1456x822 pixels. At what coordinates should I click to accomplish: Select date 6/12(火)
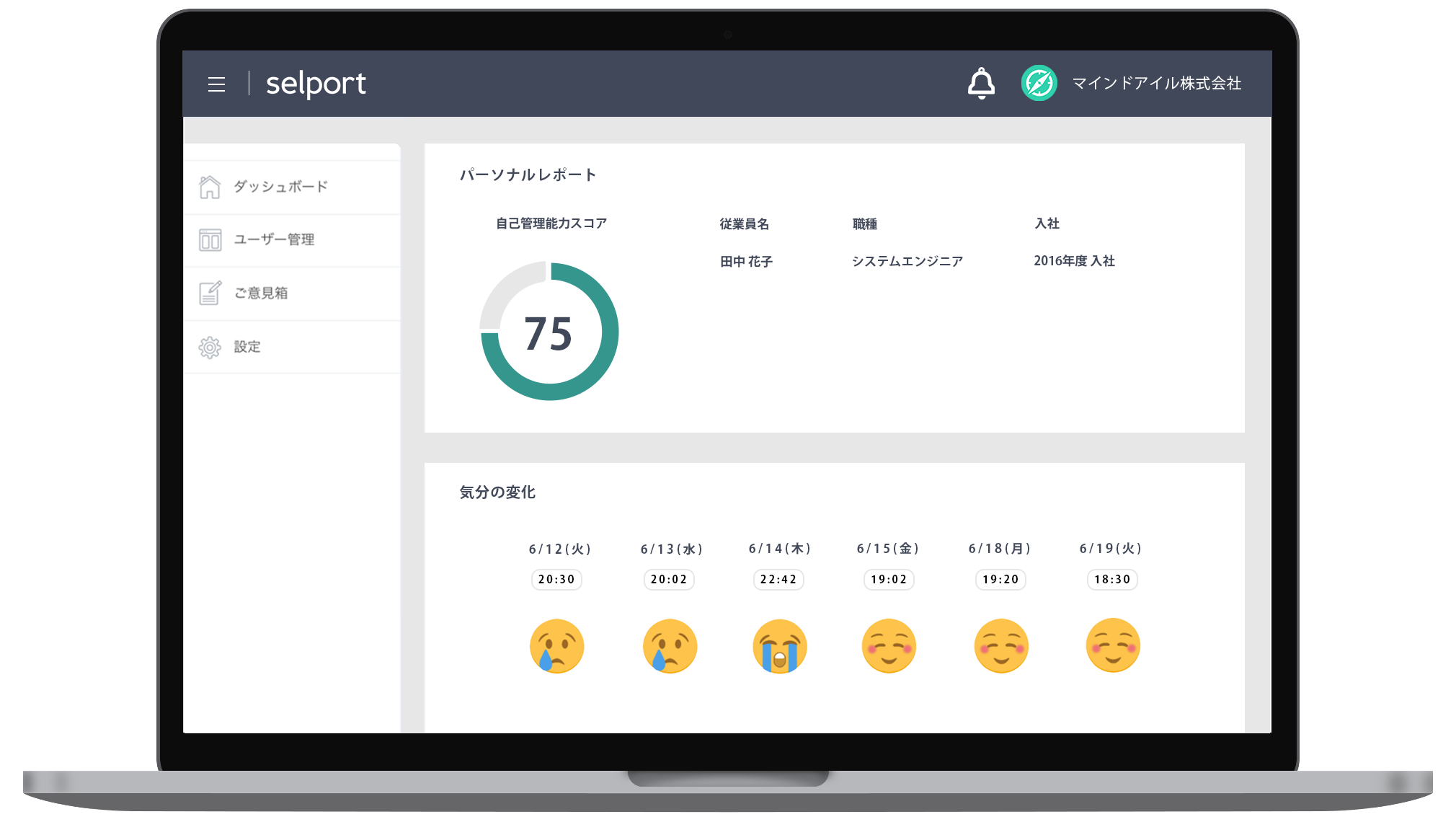560,549
